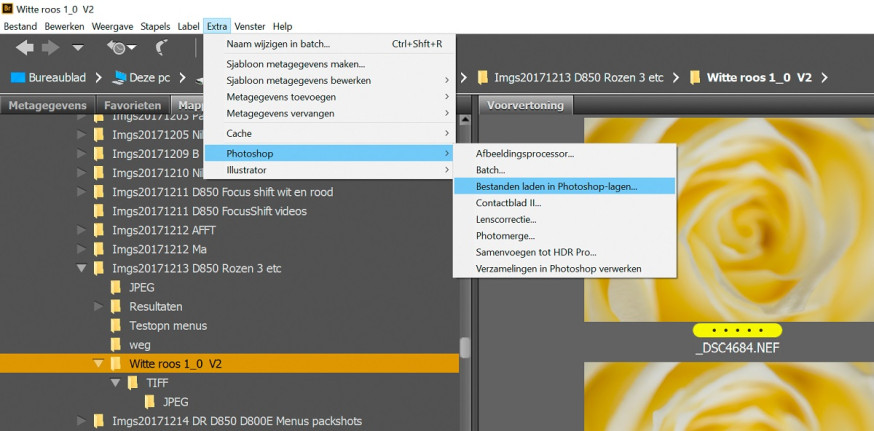The height and width of the screenshot is (431, 874).
Task: Select the _DSC4684.NEF preview image
Action: point(729,220)
